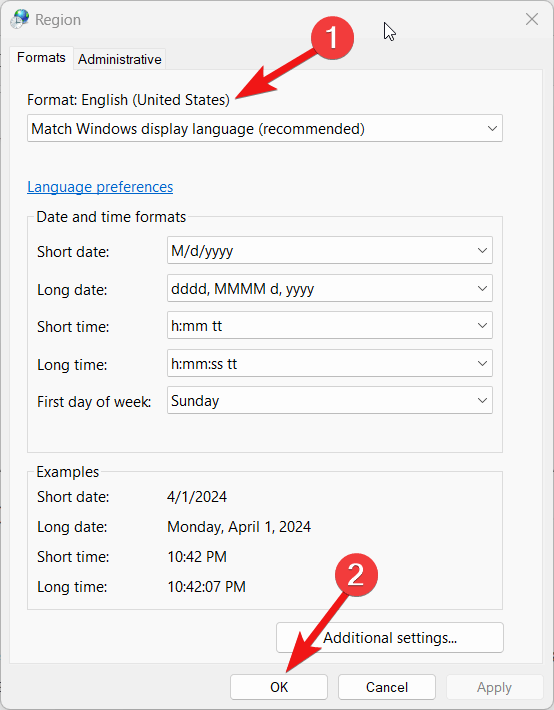Viewport: 554px width, 710px height.
Task: Close the Region dialog window
Action: pyautogui.click(x=532, y=19)
